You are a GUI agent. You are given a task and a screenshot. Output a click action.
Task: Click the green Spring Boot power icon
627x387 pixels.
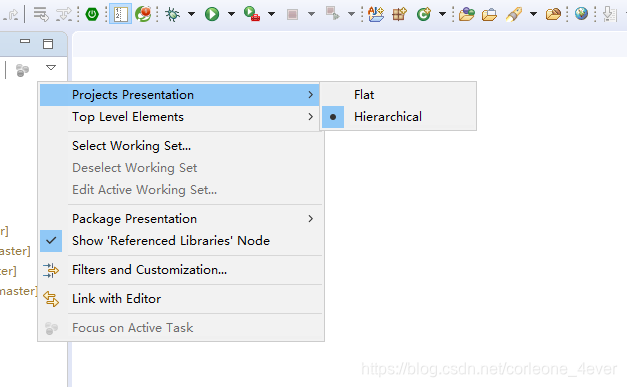92,15
